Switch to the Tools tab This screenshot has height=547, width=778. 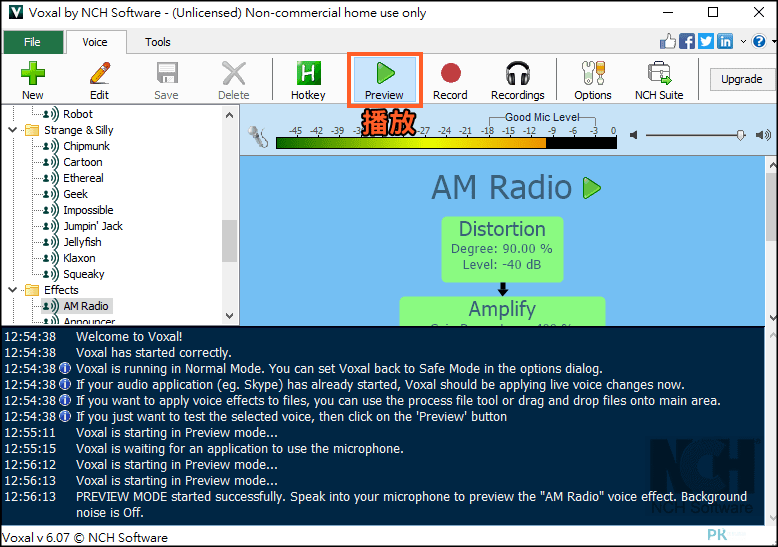[158, 42]
